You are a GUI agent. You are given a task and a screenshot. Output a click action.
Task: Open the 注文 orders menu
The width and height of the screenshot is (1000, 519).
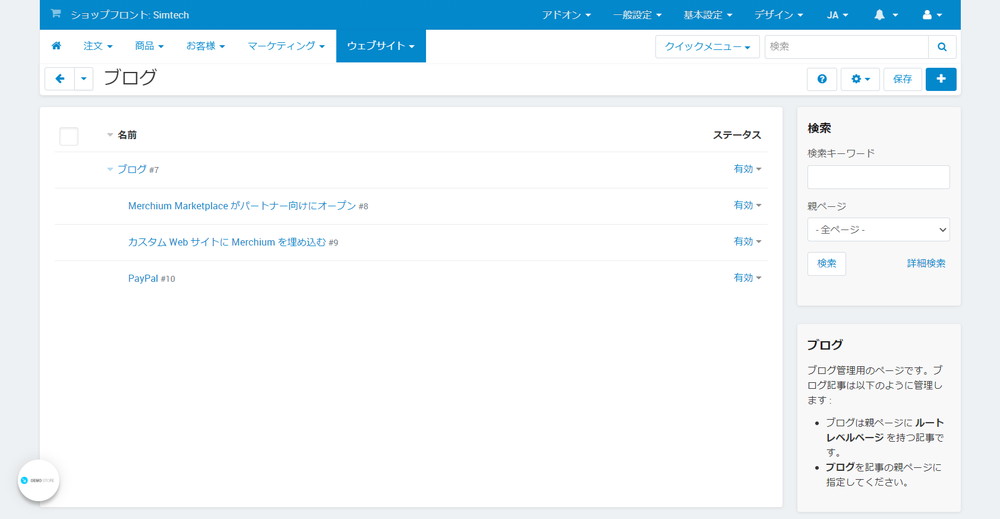[98, 46]
